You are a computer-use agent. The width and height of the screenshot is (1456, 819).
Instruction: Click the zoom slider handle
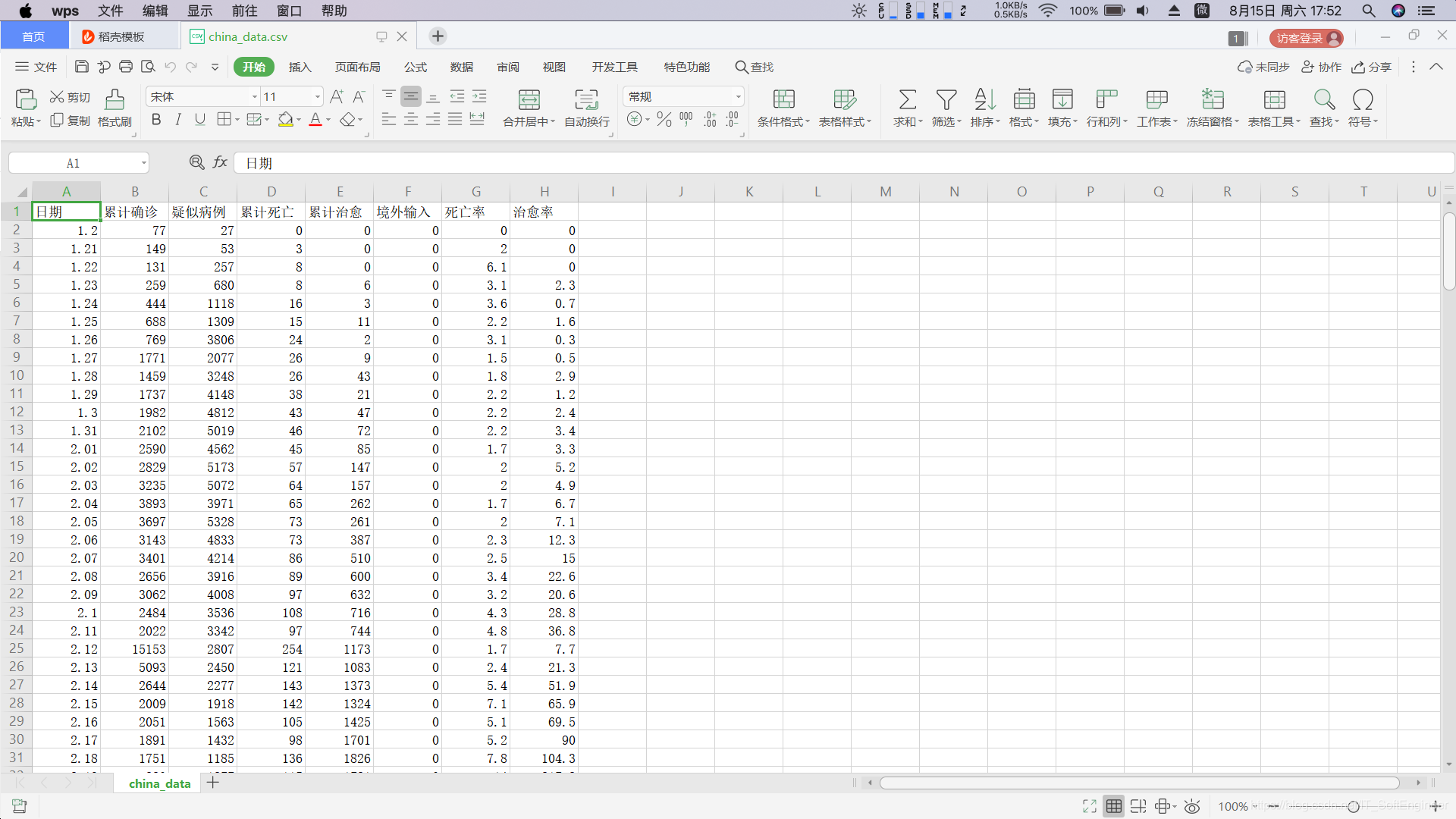click(1353, 806)
